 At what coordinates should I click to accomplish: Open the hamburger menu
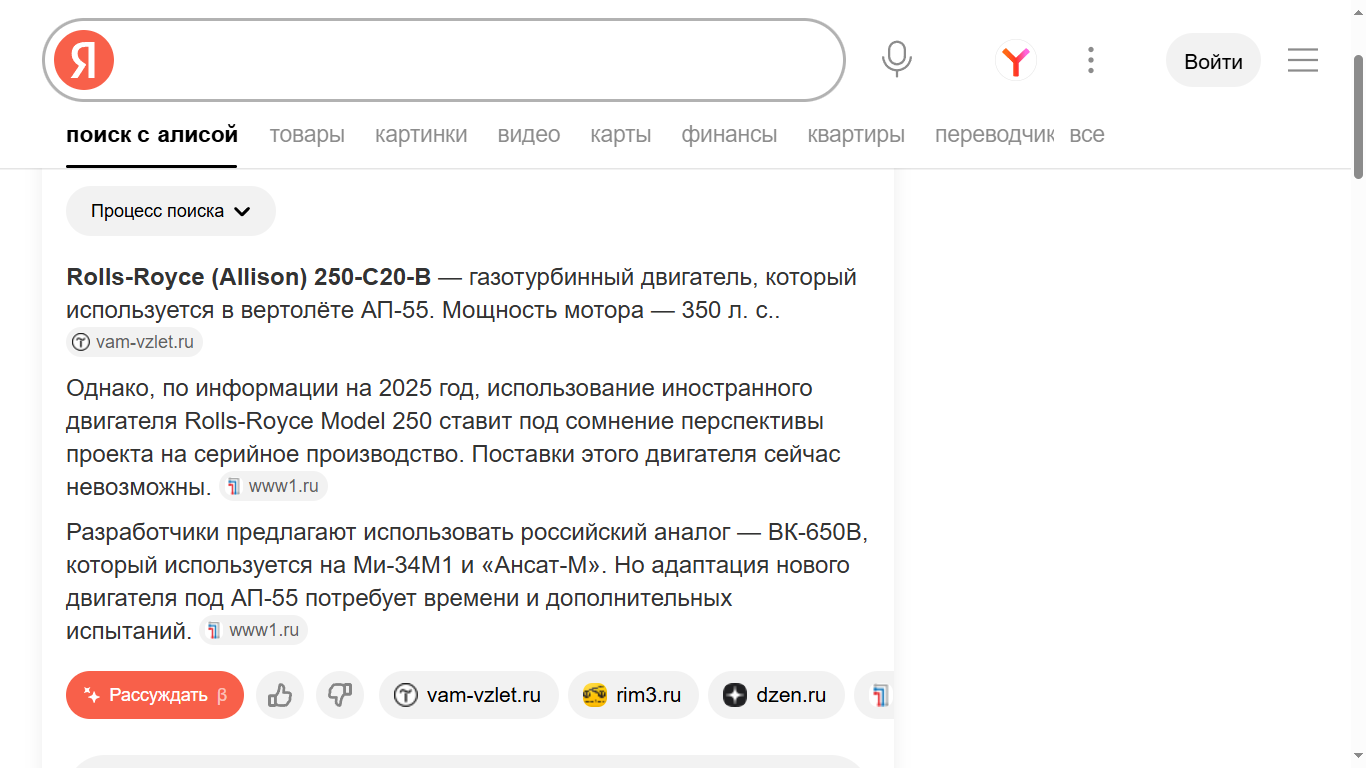click(1303, 60)
